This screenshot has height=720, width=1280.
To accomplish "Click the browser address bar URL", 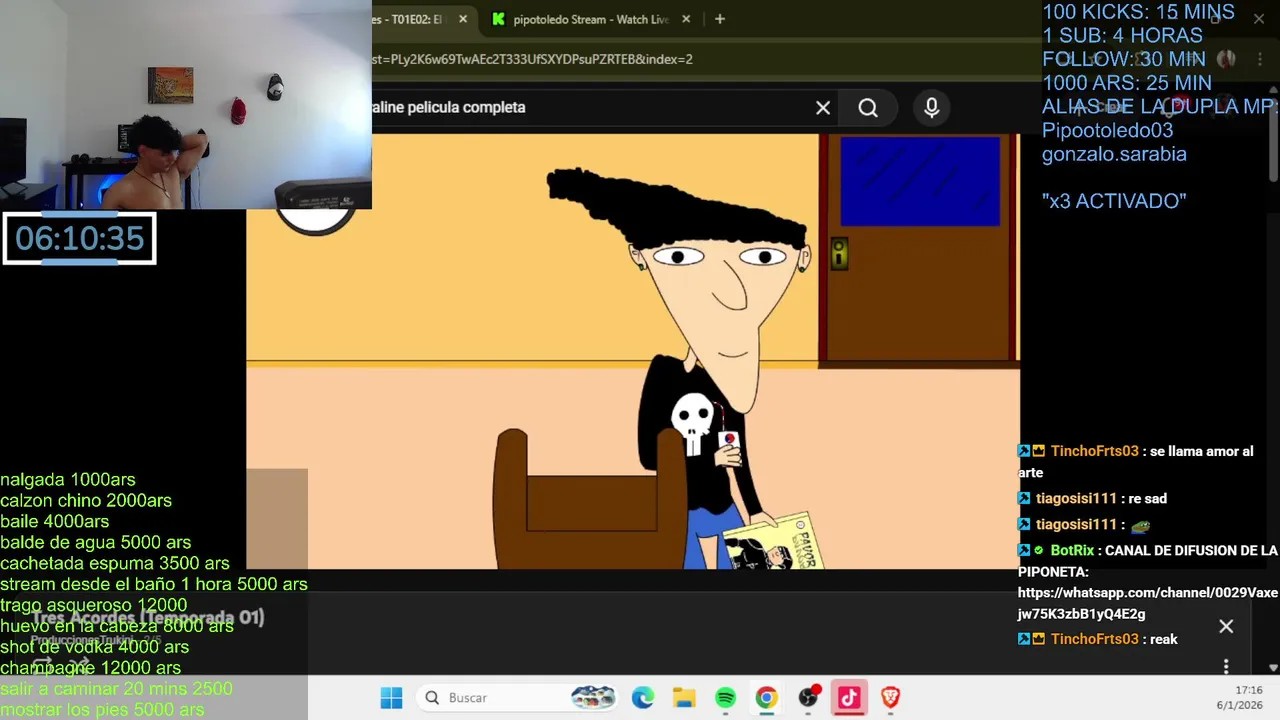I will tap(532, 59).
